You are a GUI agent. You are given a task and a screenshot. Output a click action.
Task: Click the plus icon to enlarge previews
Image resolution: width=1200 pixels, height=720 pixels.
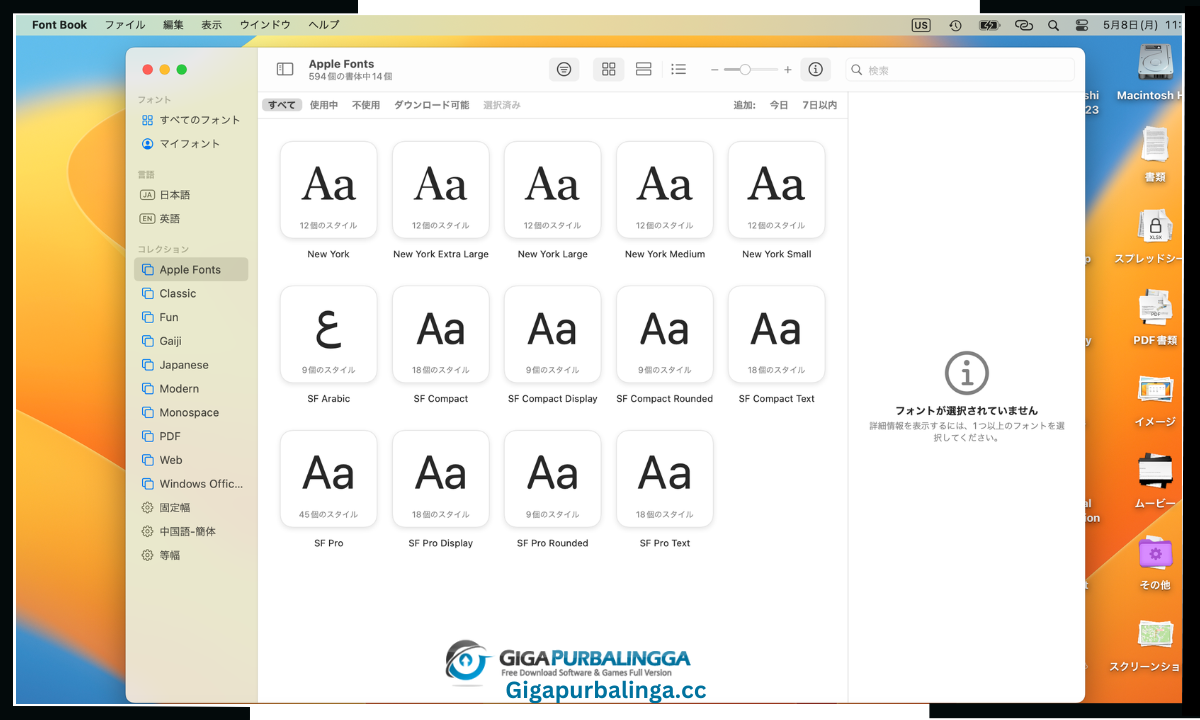788,70
